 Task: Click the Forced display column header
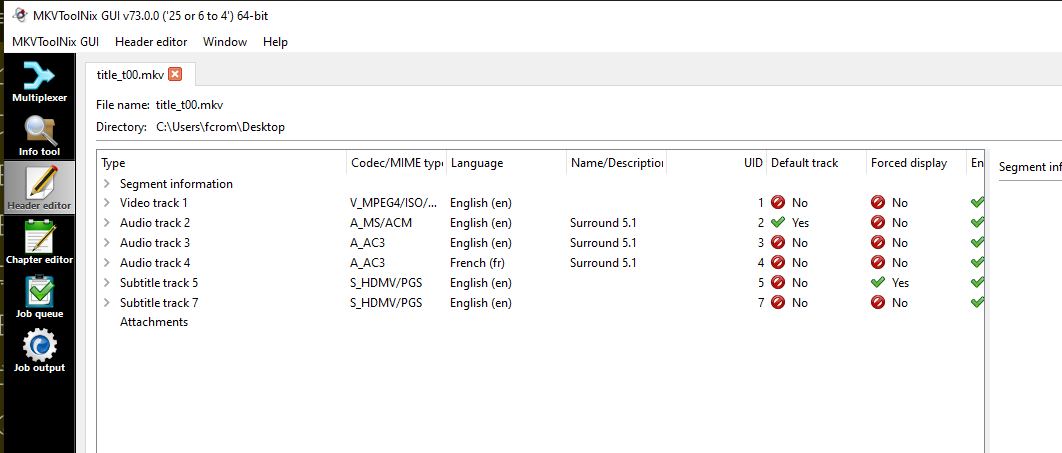916,163
